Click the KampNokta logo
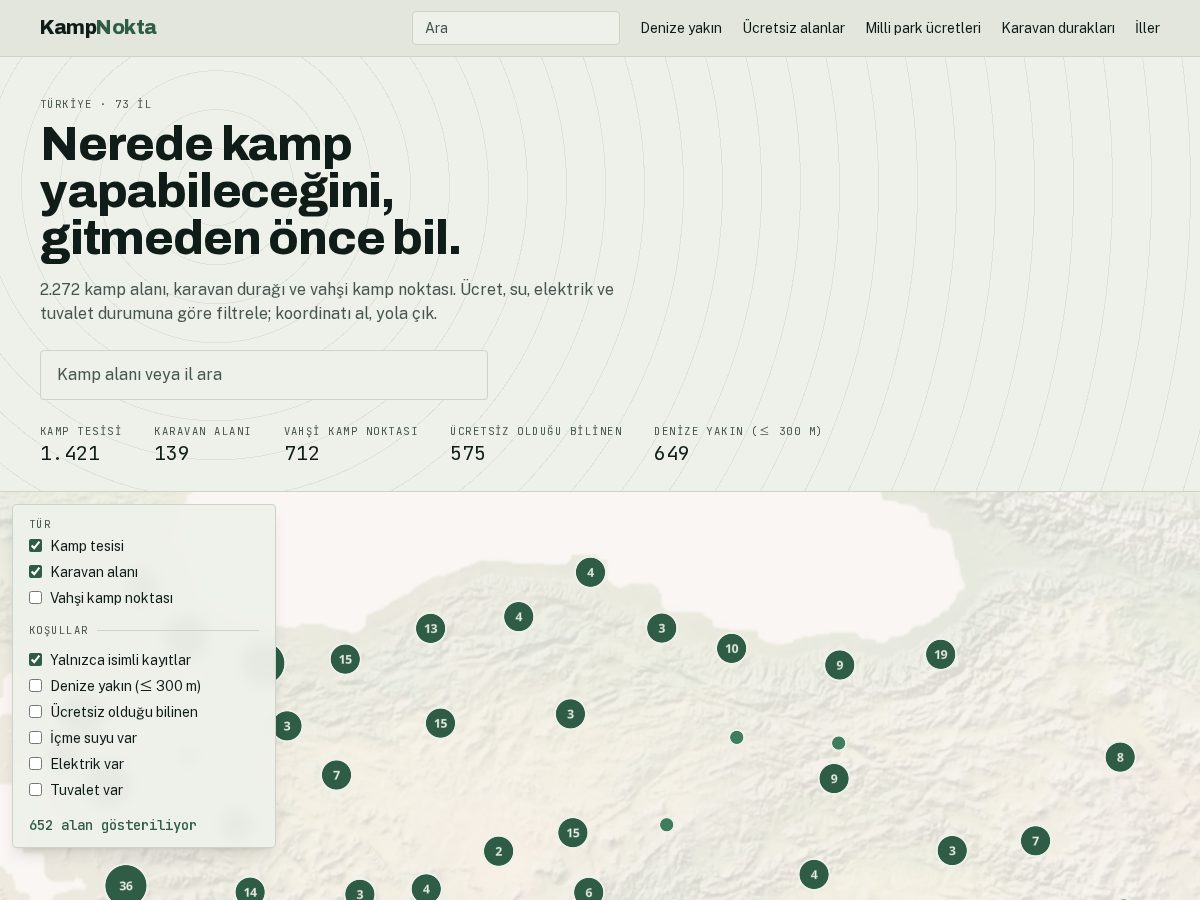Screen dimensions: 1200x900 pos(98,27)
